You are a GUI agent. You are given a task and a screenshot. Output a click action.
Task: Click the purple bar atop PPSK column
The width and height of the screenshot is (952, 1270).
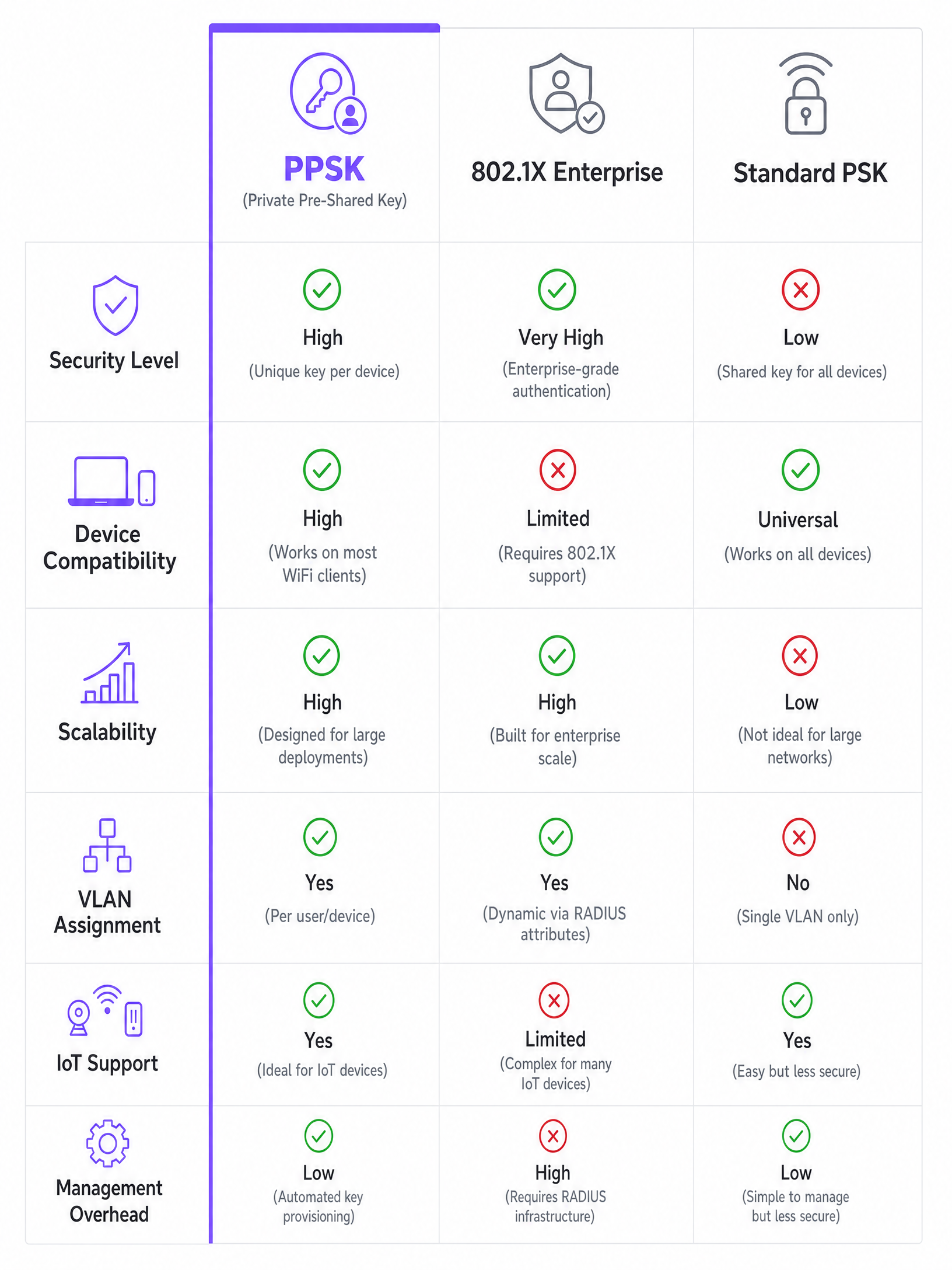(324, 27)
